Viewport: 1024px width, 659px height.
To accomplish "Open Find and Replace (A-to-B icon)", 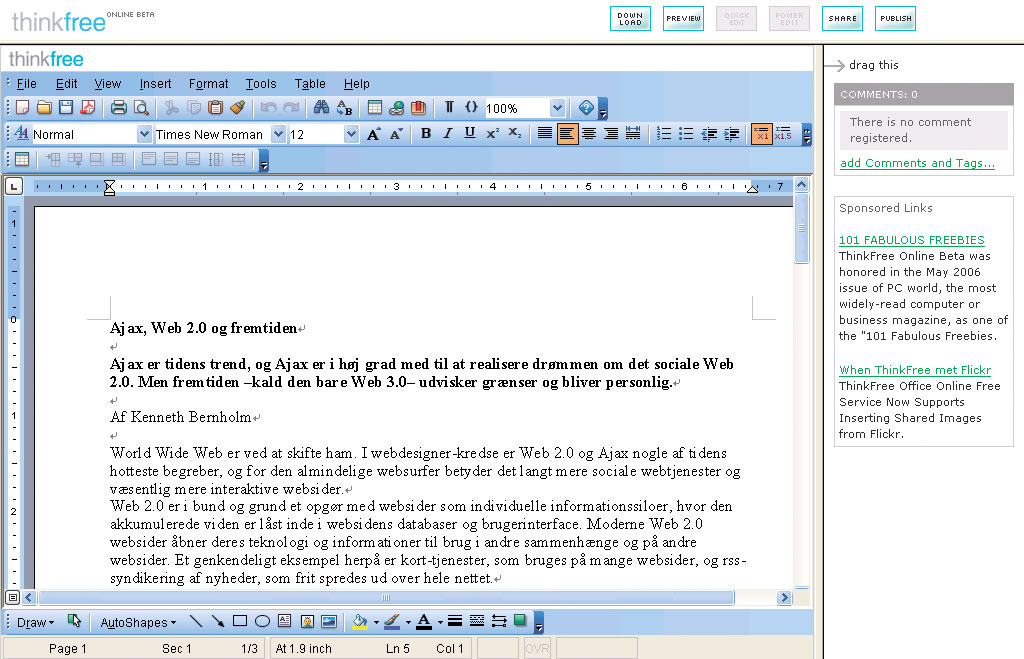I will (344, 108).
